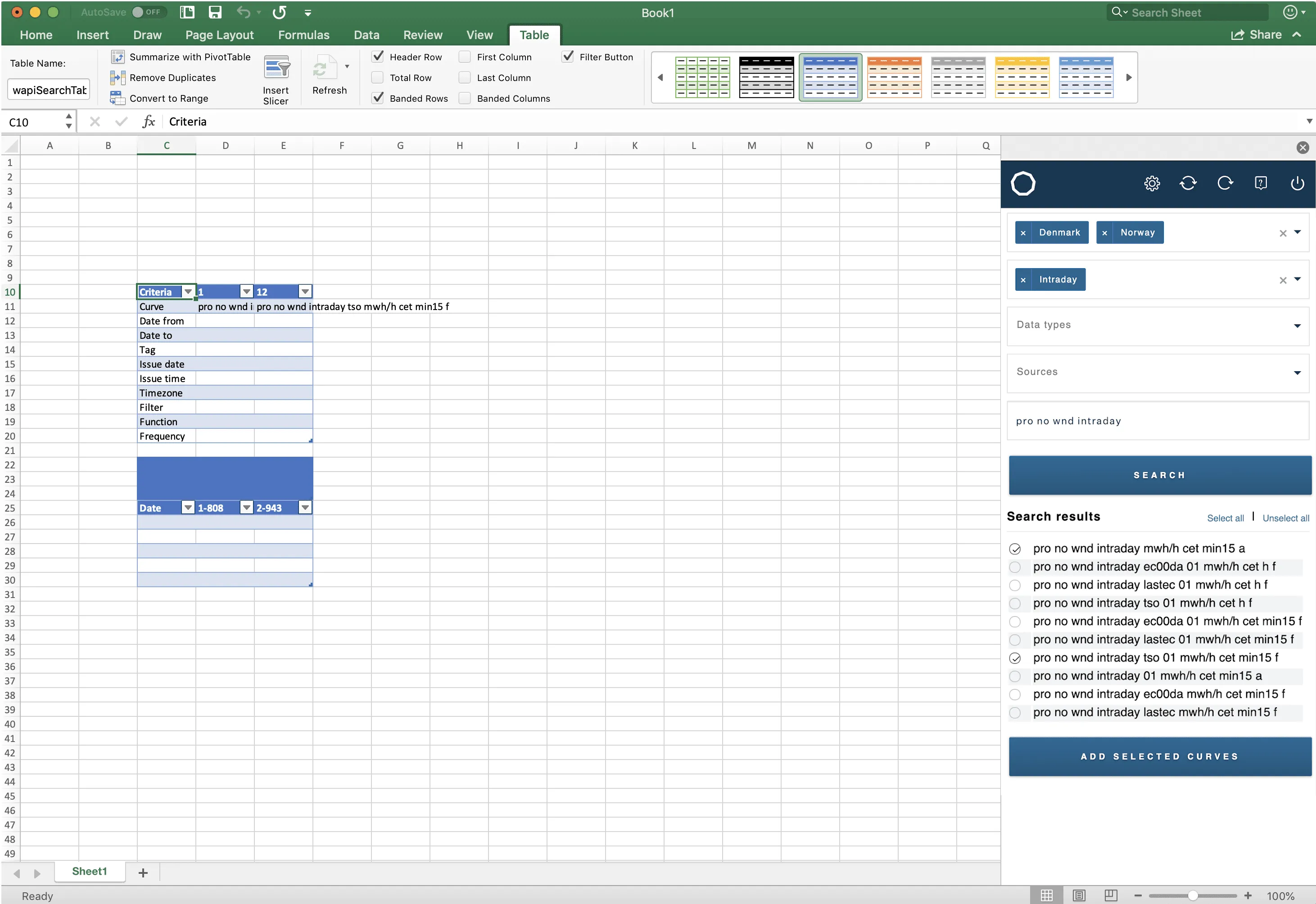Click Convert to Range
The width and height of the screenshot is (1316, 904).
click(160, 99)
